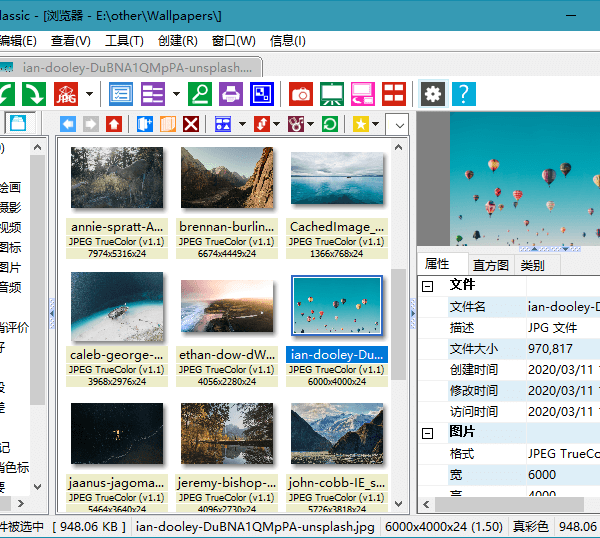Expand the address path dropdown chevron
The width and height of the screenshot is (600, 538).
click(397, 124)
